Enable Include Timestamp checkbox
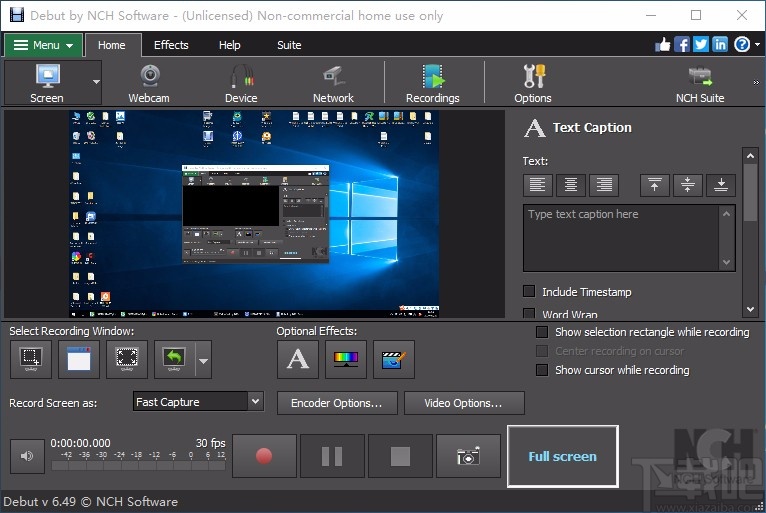 (529, 291)
